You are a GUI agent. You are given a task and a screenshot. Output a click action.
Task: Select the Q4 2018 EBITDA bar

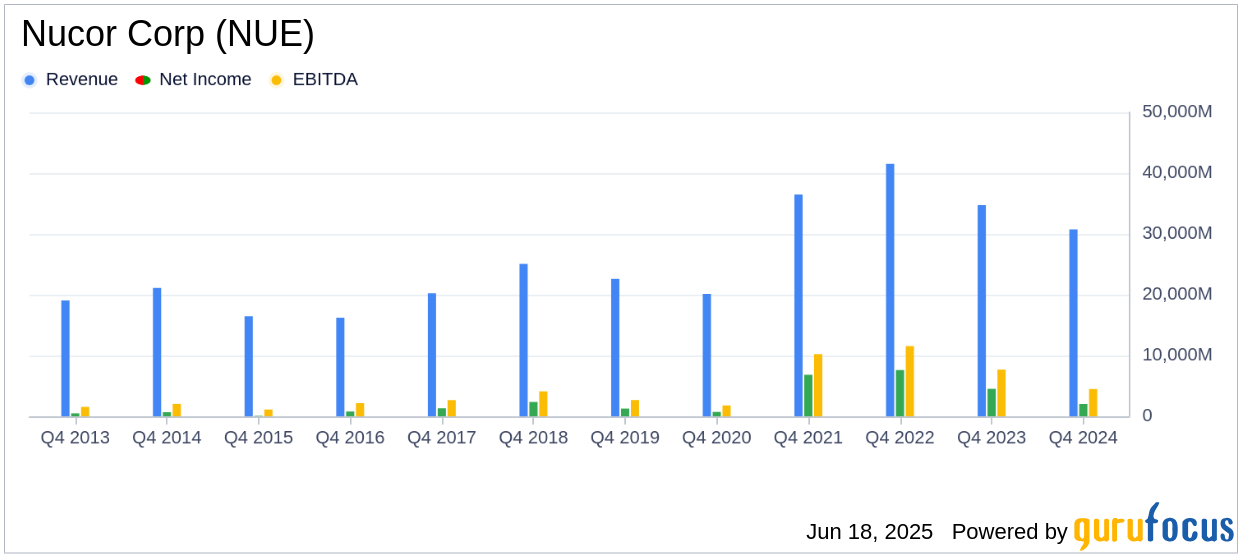(x=543, y=404)
